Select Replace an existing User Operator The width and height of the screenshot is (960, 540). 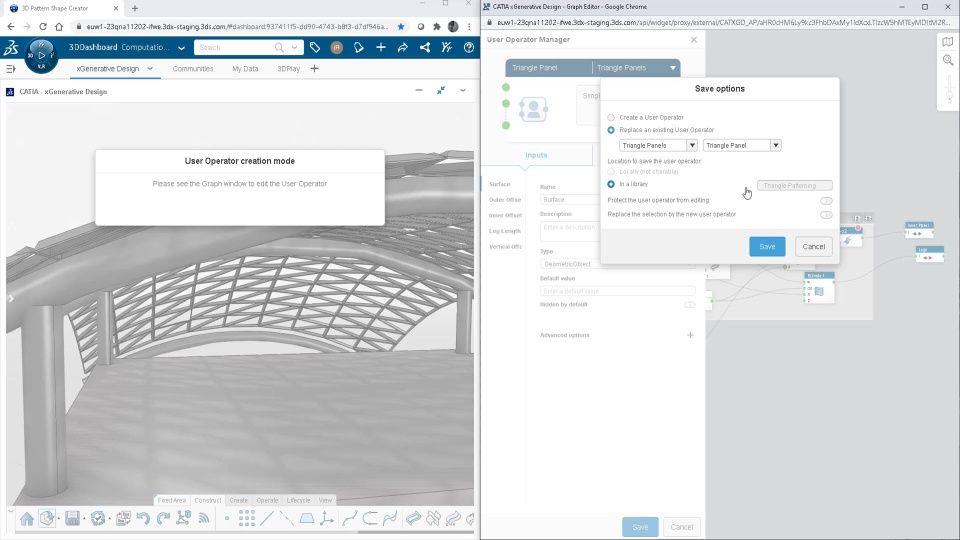(x=611, y=130)
